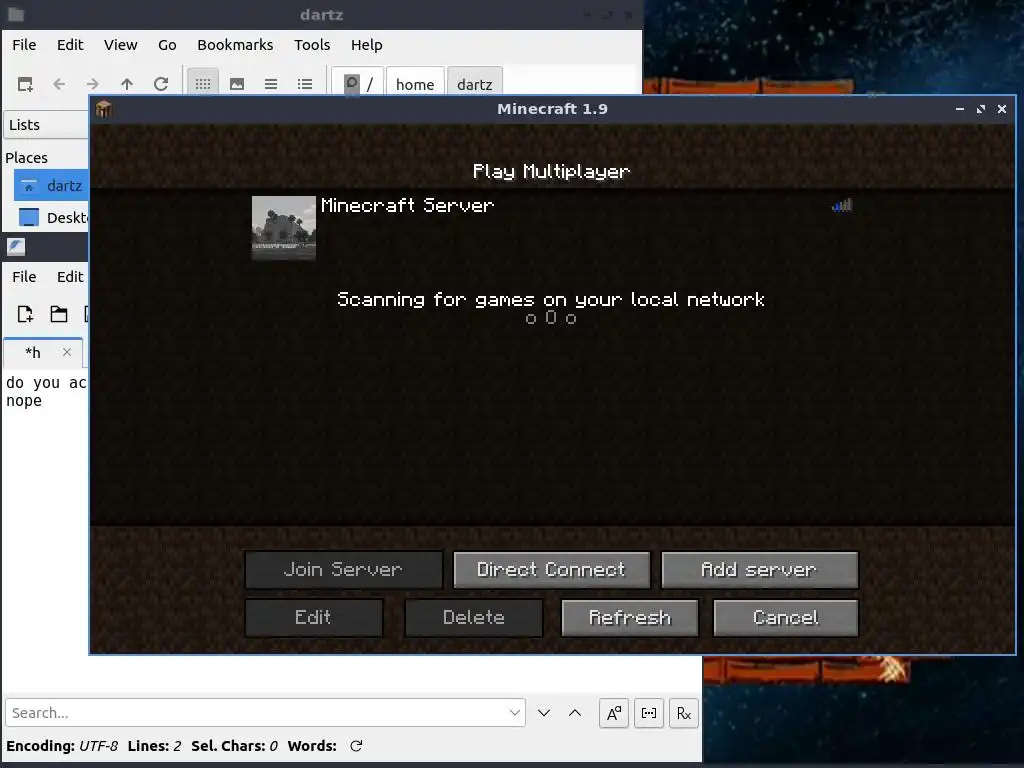Viewport: 1024px width, 768px height.
Task: Click the Minecraft window title icon
Action: (x=104, y=109)
